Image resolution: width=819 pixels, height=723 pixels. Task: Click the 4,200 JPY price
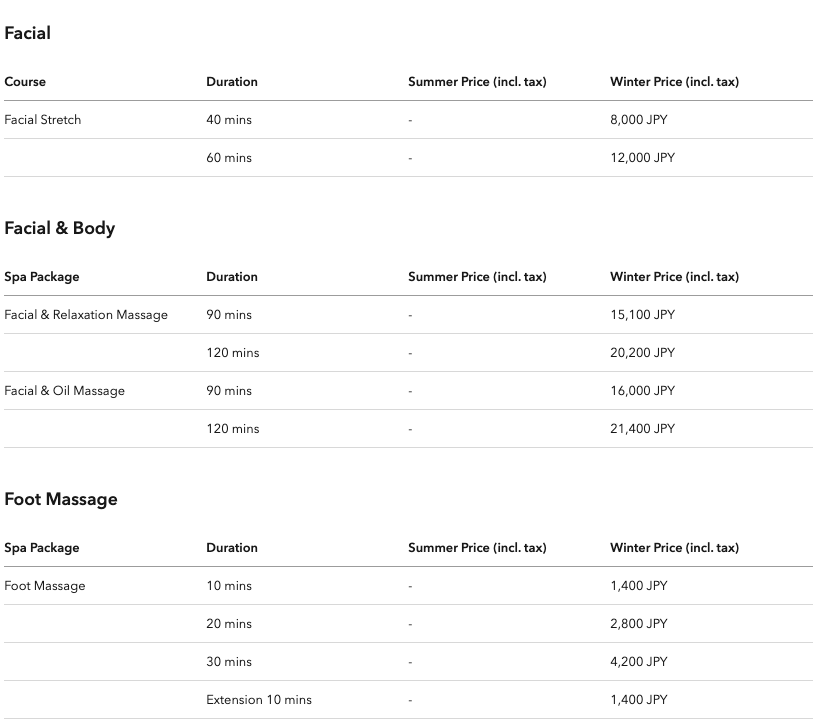639,662
